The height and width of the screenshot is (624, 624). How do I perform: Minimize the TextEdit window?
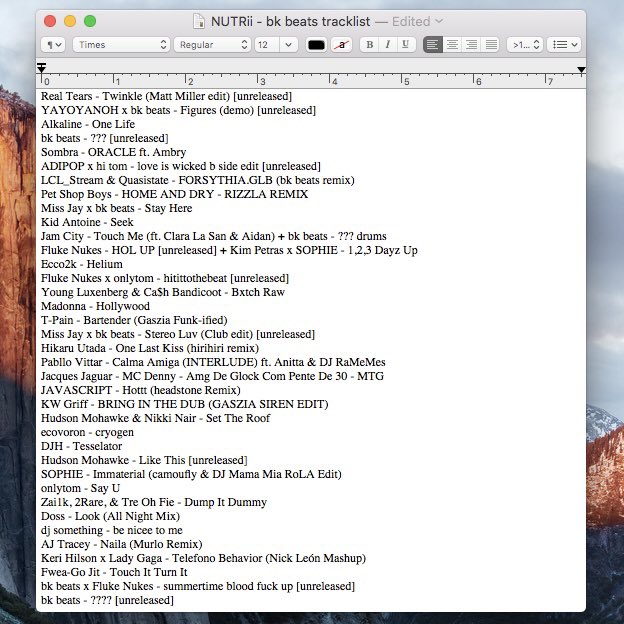[70, 21]
